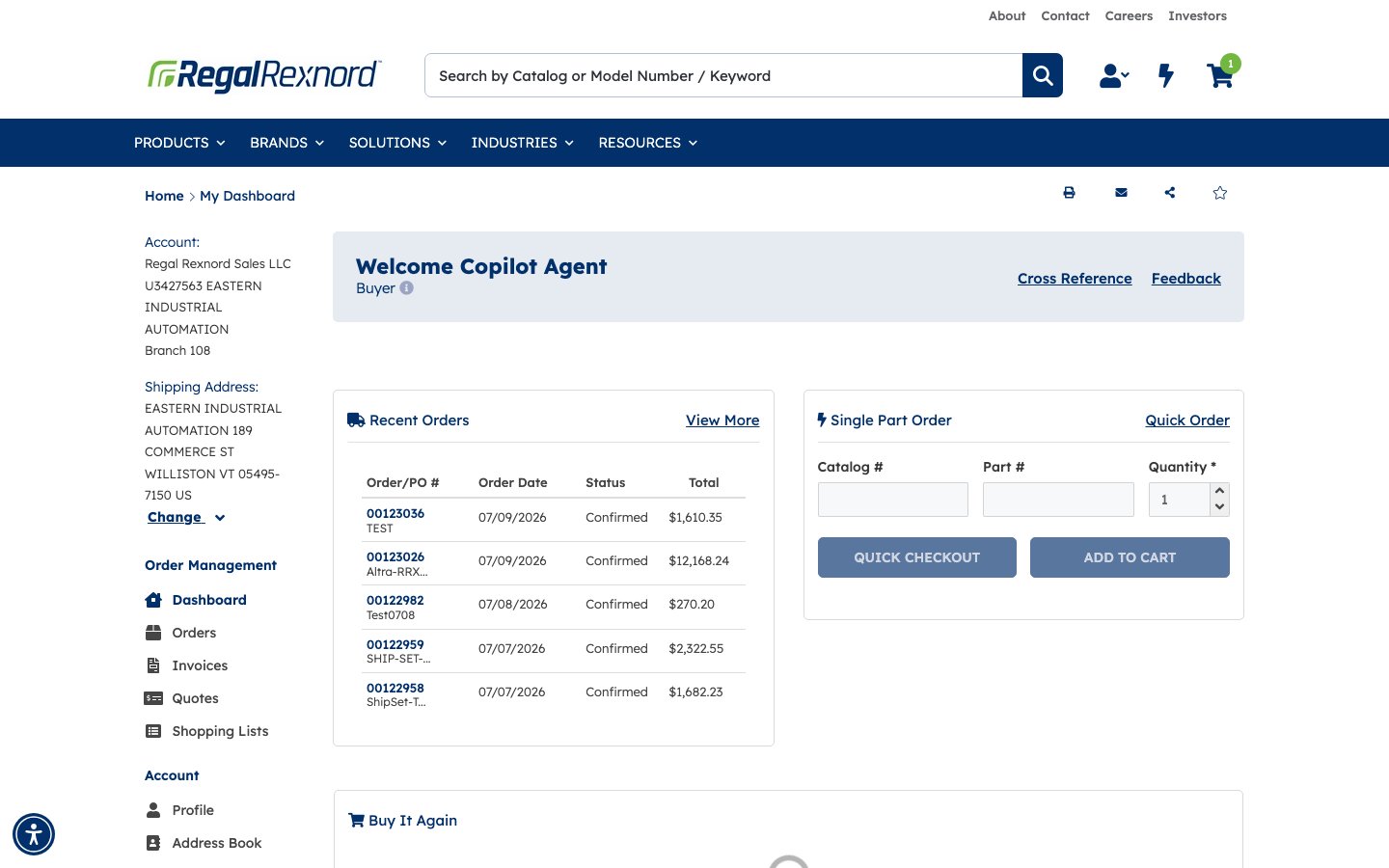Click the Buyer info icon
This screenshot has height=868, width=1389.
coord(407,288)
